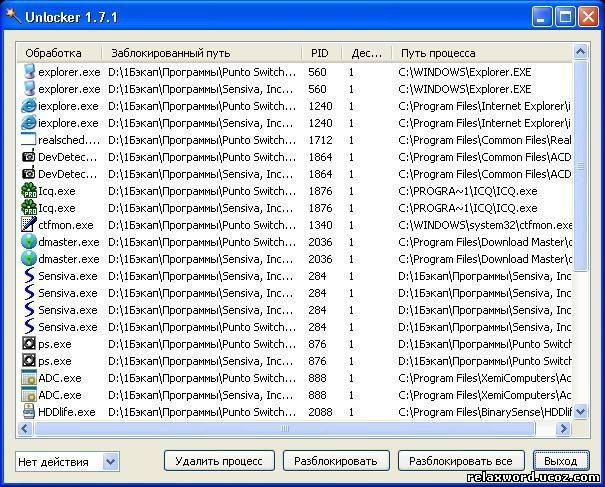The height and width of the screenshot is (487, 605).
Task: Click the first ADC.exe process icon
Action: click(x=29, y=378)
